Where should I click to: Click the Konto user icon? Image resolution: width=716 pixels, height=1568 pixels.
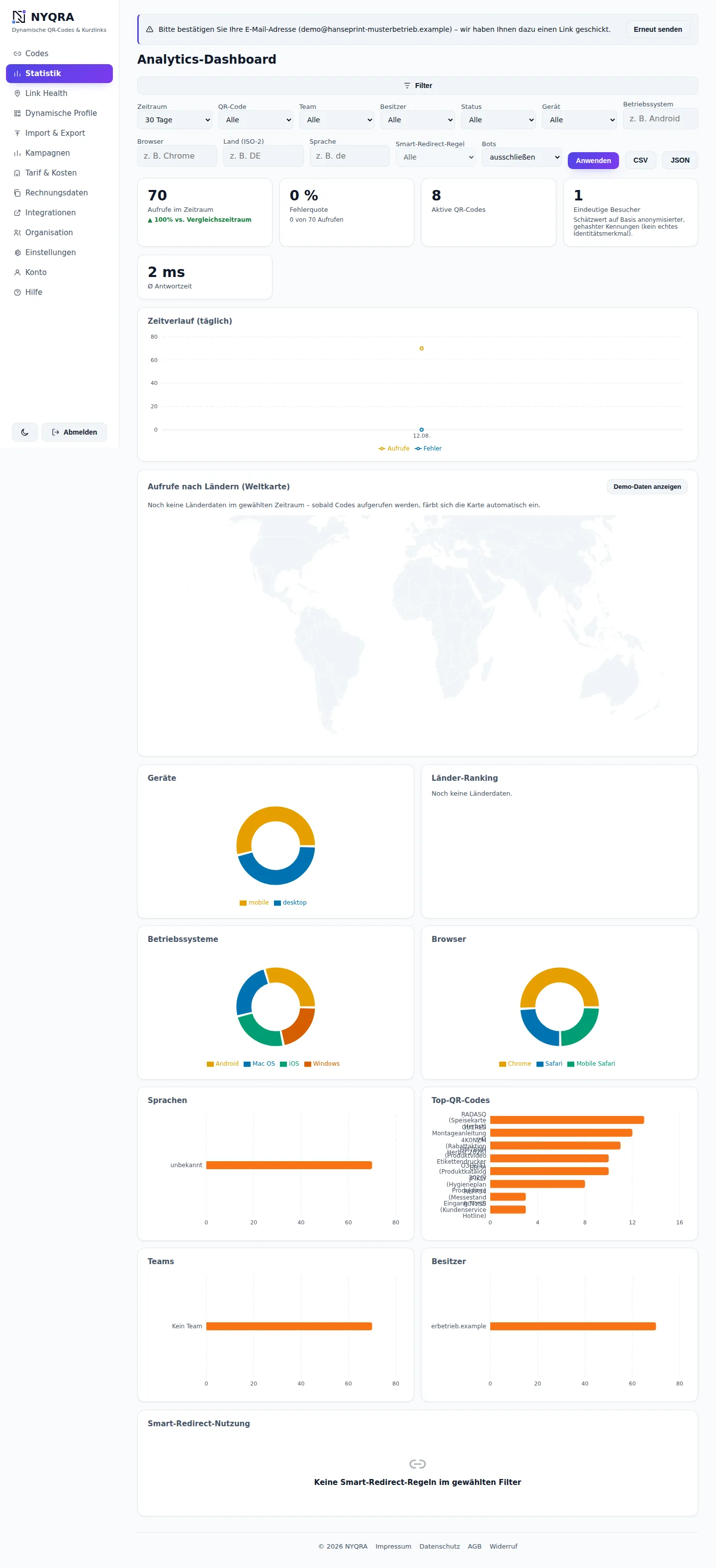(x=17, y=272)
